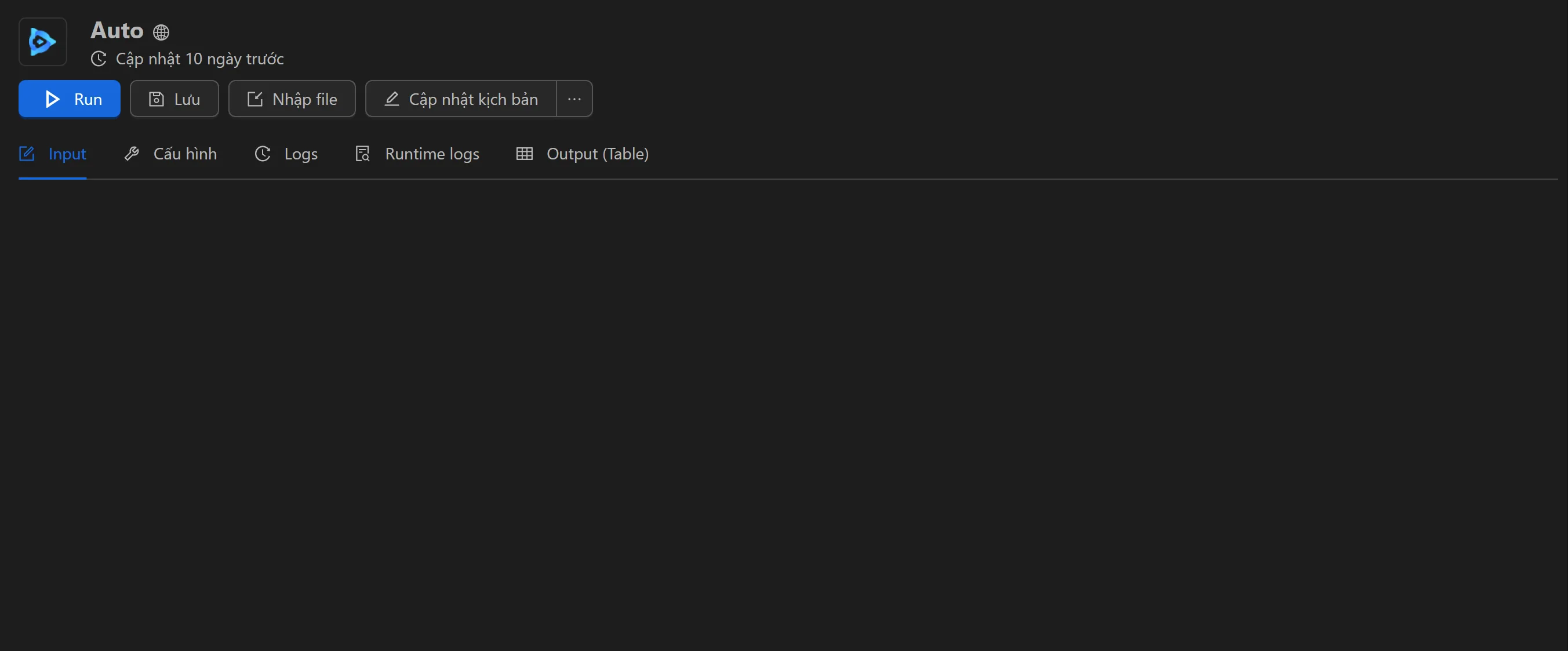Open the Cấu hình tab
The width and height of the screenshot is (1568, 651).
(x=184, y=154)
